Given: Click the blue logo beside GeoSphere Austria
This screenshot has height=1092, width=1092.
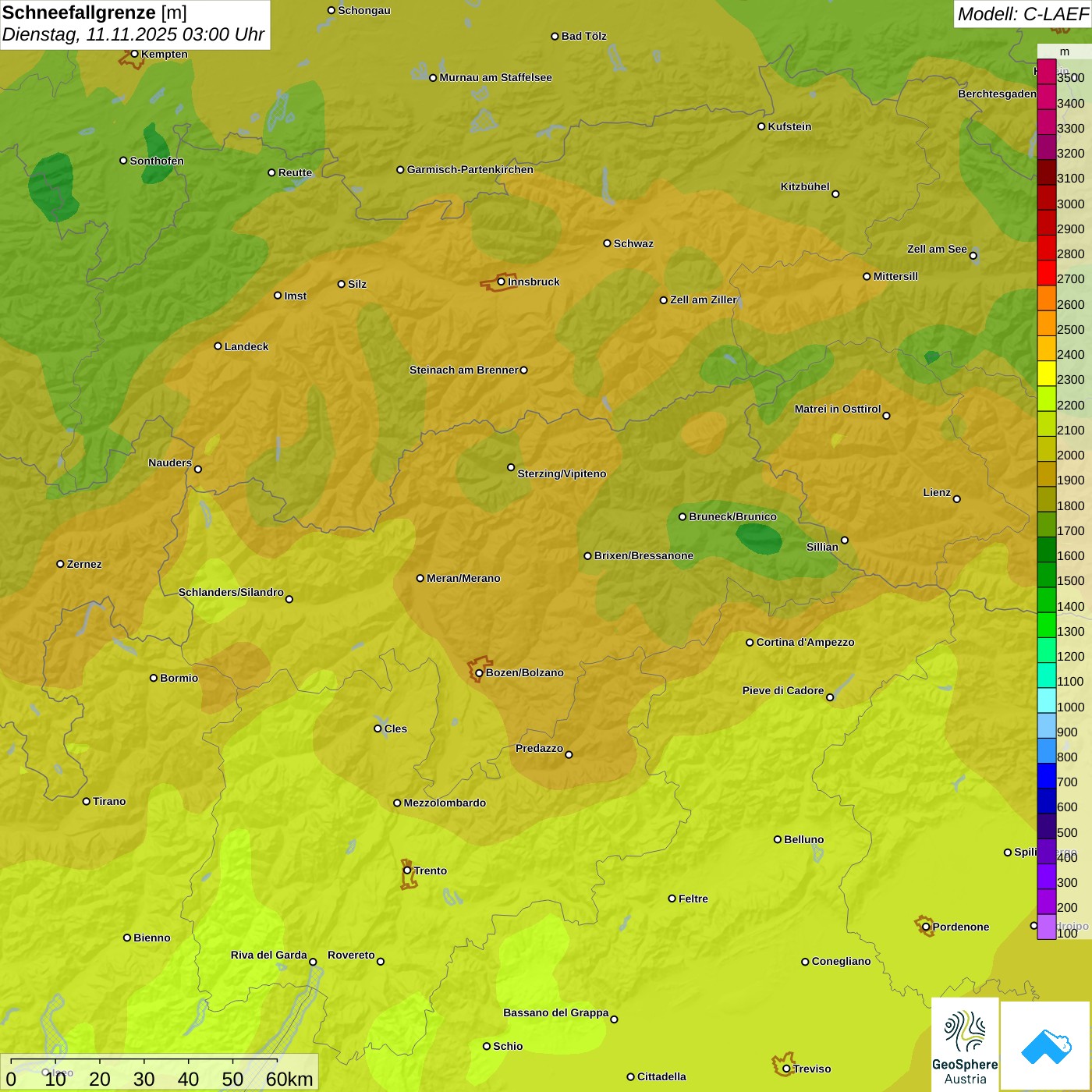Looking at the screenshot, I should (x=1046, y=1046).
